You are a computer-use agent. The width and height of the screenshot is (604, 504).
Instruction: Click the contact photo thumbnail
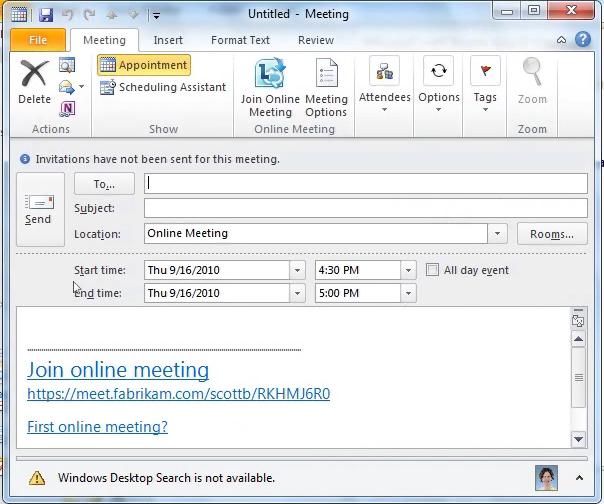tap(546, 478)
